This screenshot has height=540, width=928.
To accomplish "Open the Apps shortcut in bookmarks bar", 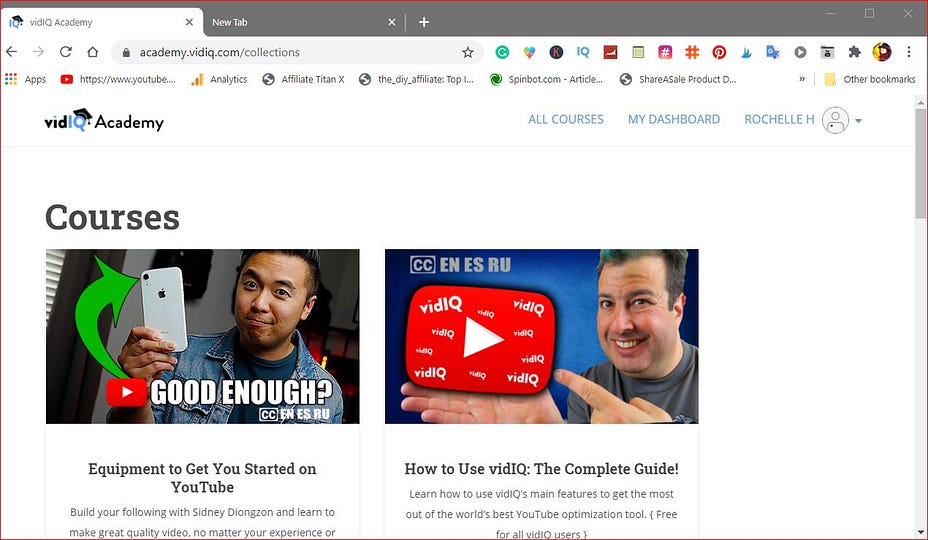I will [25, 79].
